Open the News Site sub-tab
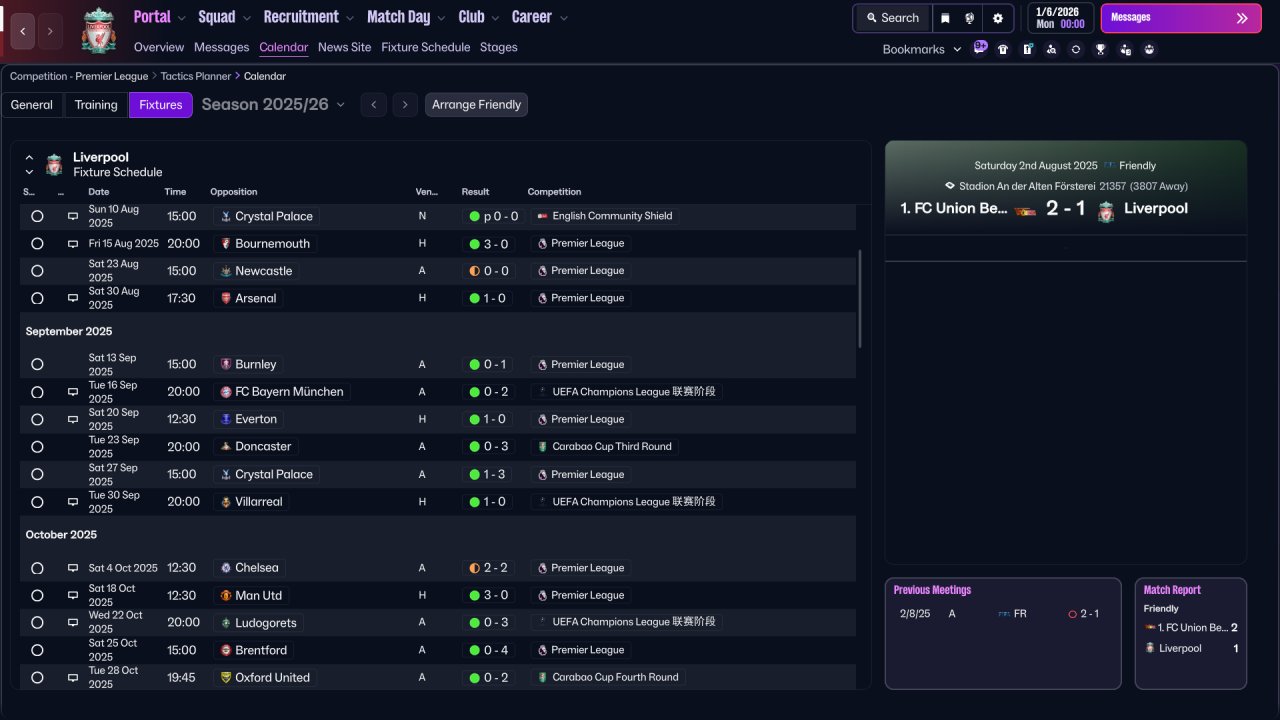 (344, 47)
